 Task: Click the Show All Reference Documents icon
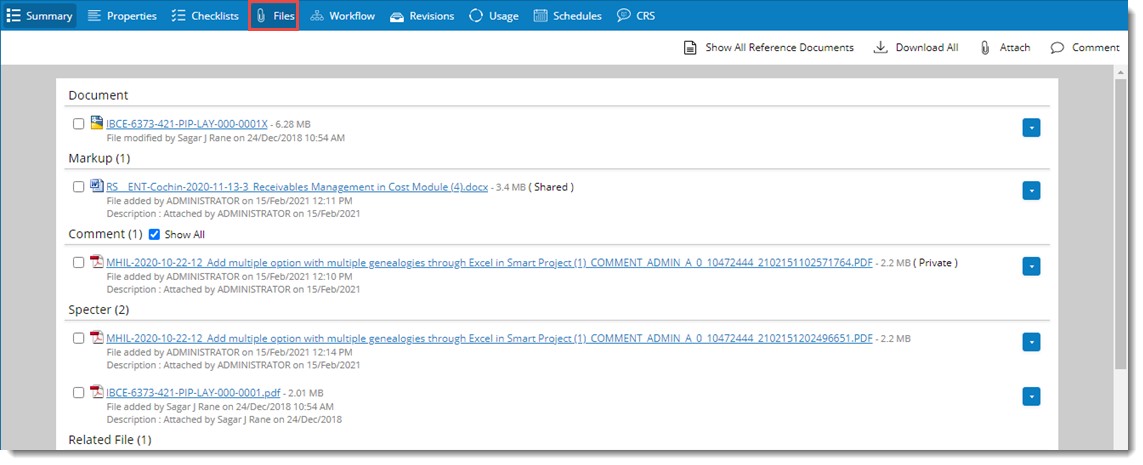690,48
